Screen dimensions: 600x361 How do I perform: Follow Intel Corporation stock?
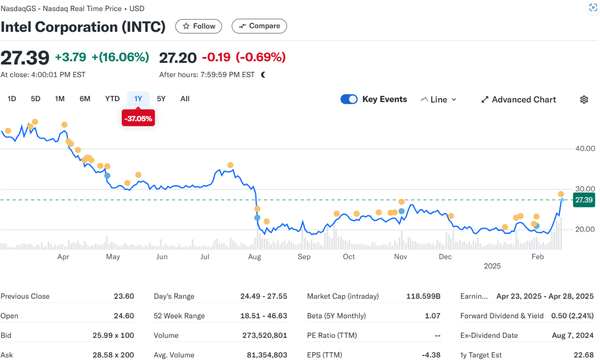198,26
